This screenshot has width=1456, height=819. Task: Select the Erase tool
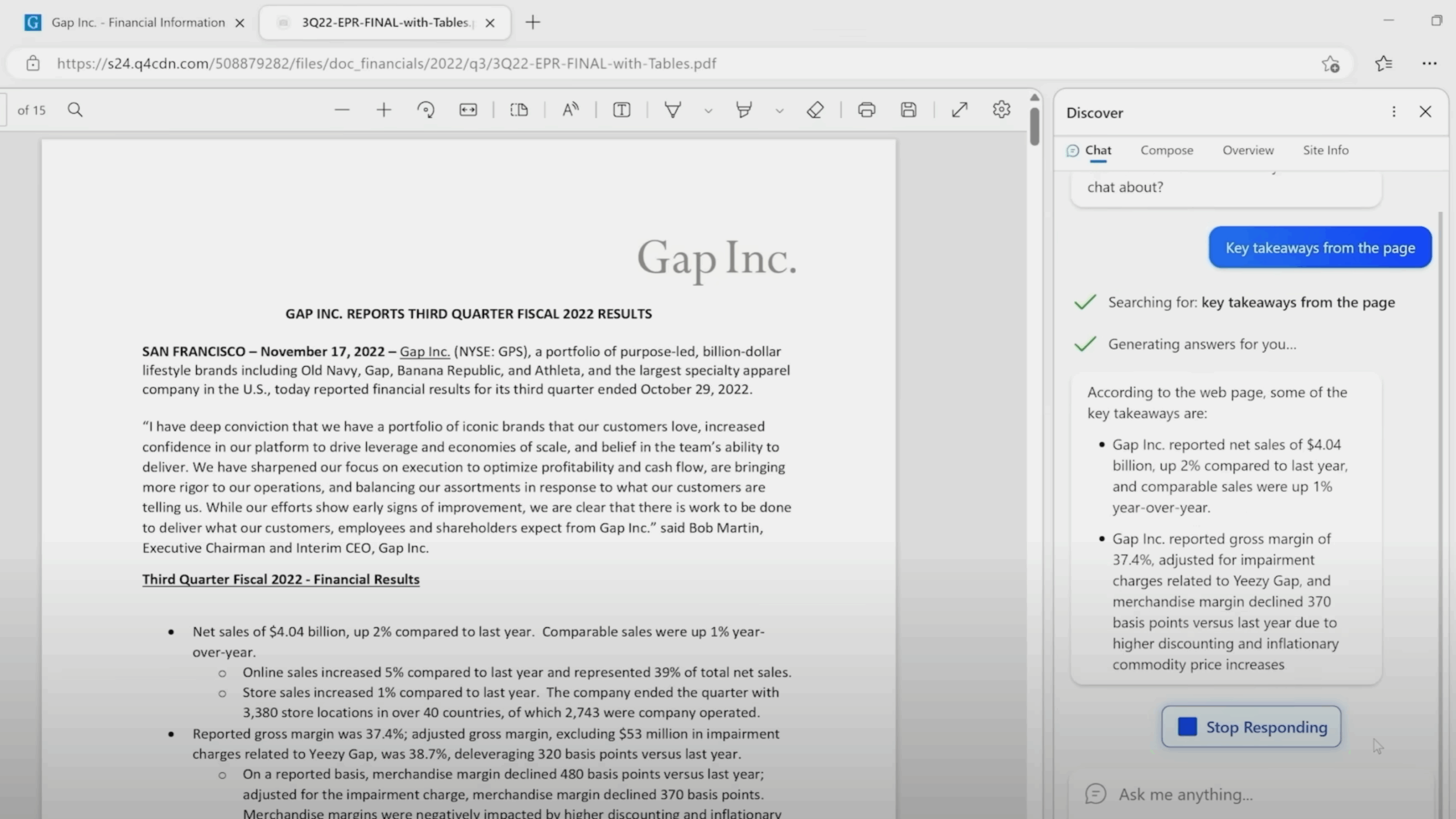click(816, 110)
